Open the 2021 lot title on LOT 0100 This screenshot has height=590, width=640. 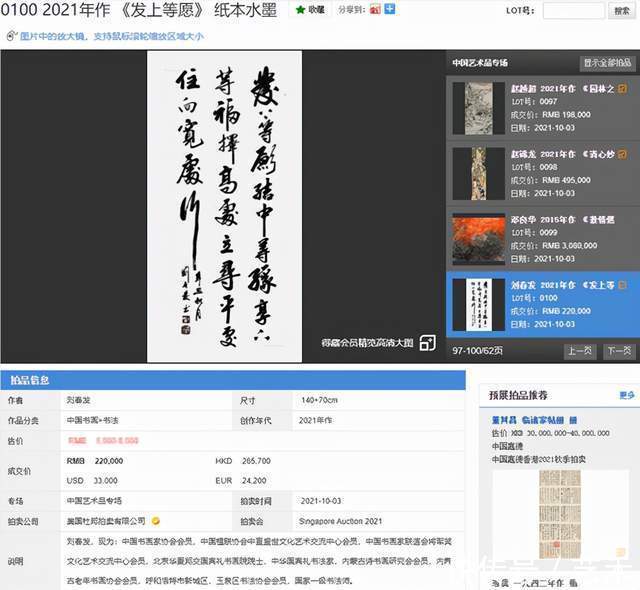[562, 285]
